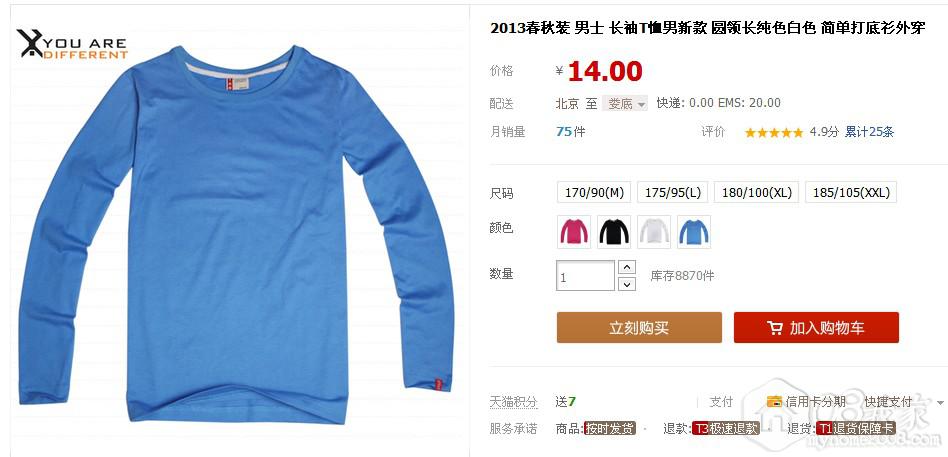Choose size 180/100(XL)

(x=757, y=192)
